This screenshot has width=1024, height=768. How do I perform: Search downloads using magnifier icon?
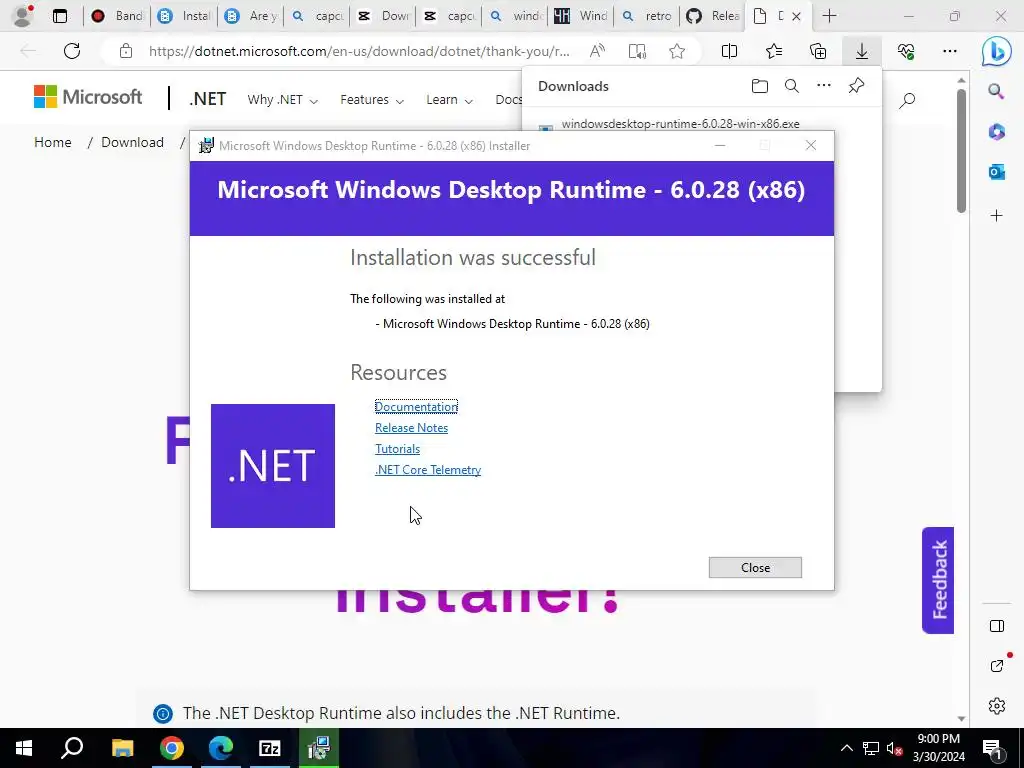pos(792,86)
